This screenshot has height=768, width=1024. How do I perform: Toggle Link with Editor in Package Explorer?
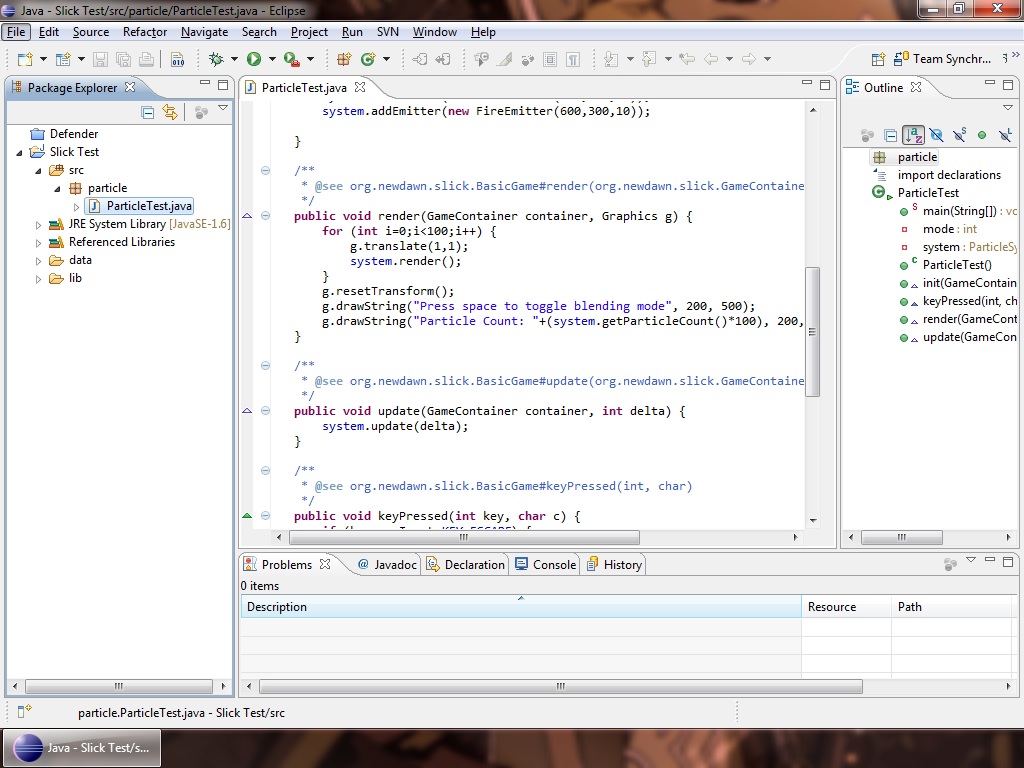[x=170, y=113]
